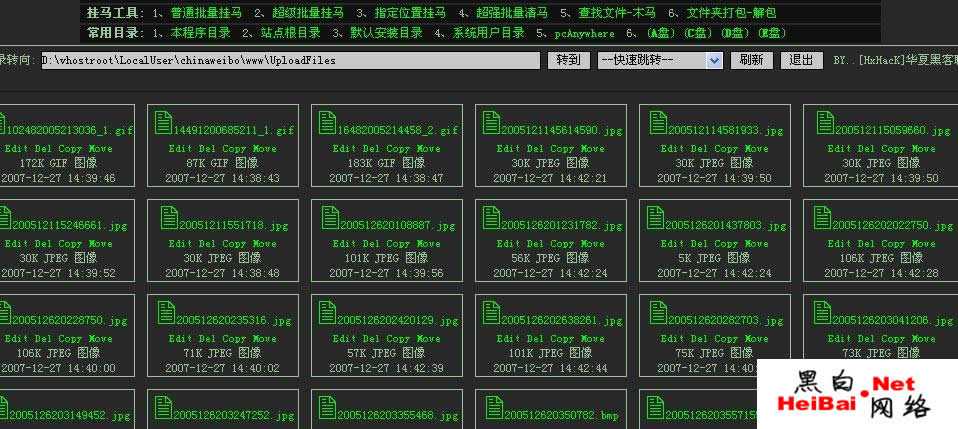The image size is (958, 429).
Task: Click the file icon for 200512114581933.jpg
Action: [x=659, y=122]
